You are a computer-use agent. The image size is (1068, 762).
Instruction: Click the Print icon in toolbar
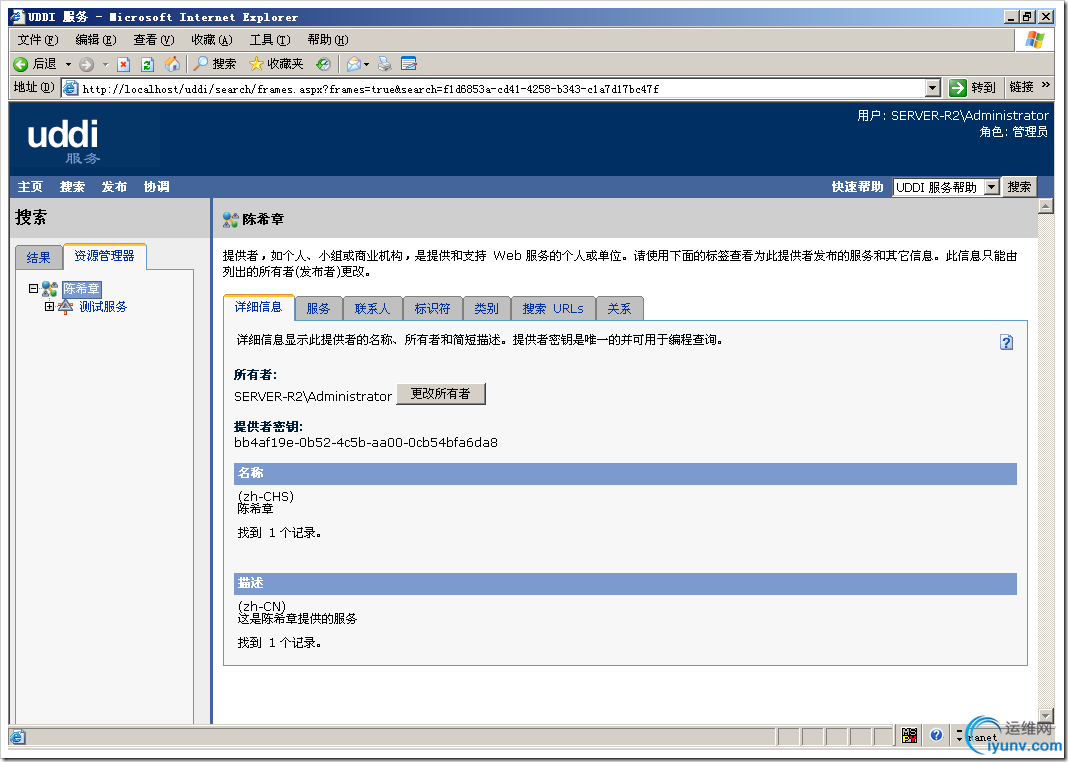tap(385, 64)
